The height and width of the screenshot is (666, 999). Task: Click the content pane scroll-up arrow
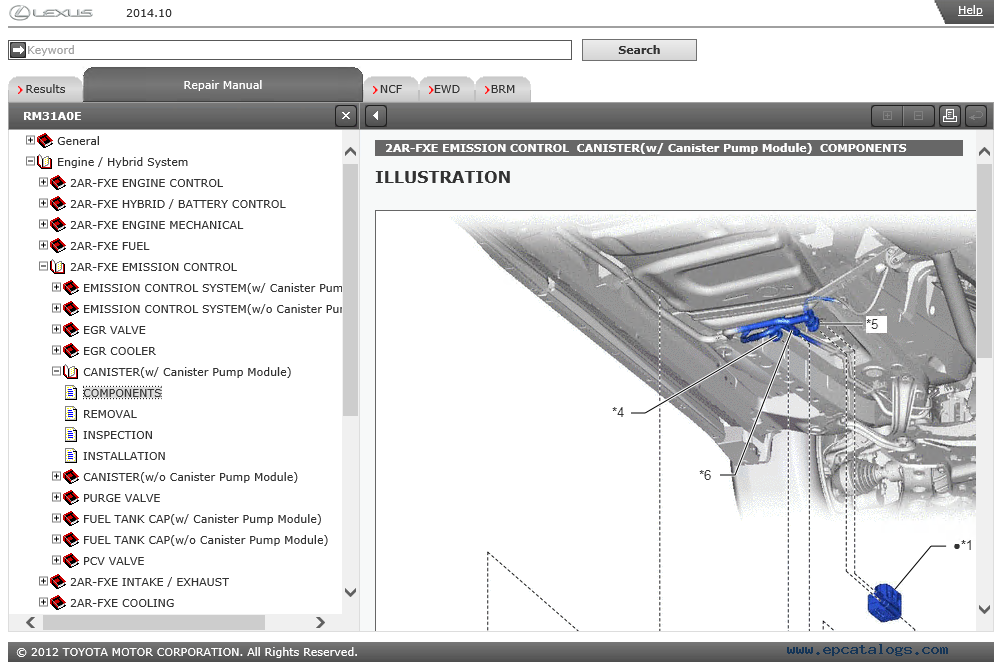984,152
